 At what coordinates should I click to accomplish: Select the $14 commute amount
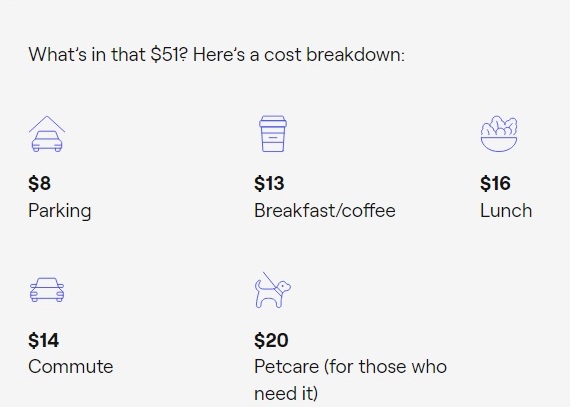tap(44, 340)
